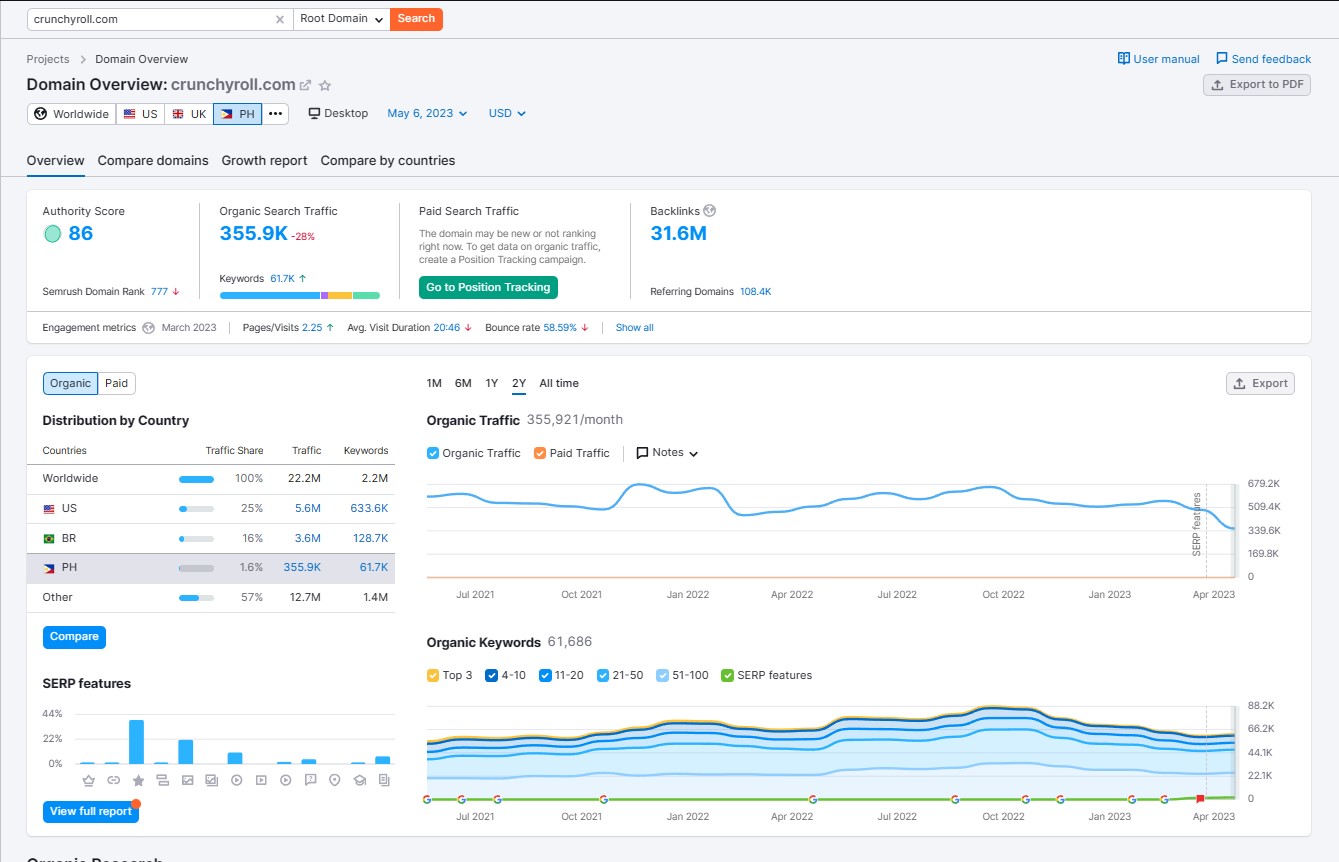The image size is (1339, 862).
Task: Click the chart Export button
Action: click(x=1260, y=384)
